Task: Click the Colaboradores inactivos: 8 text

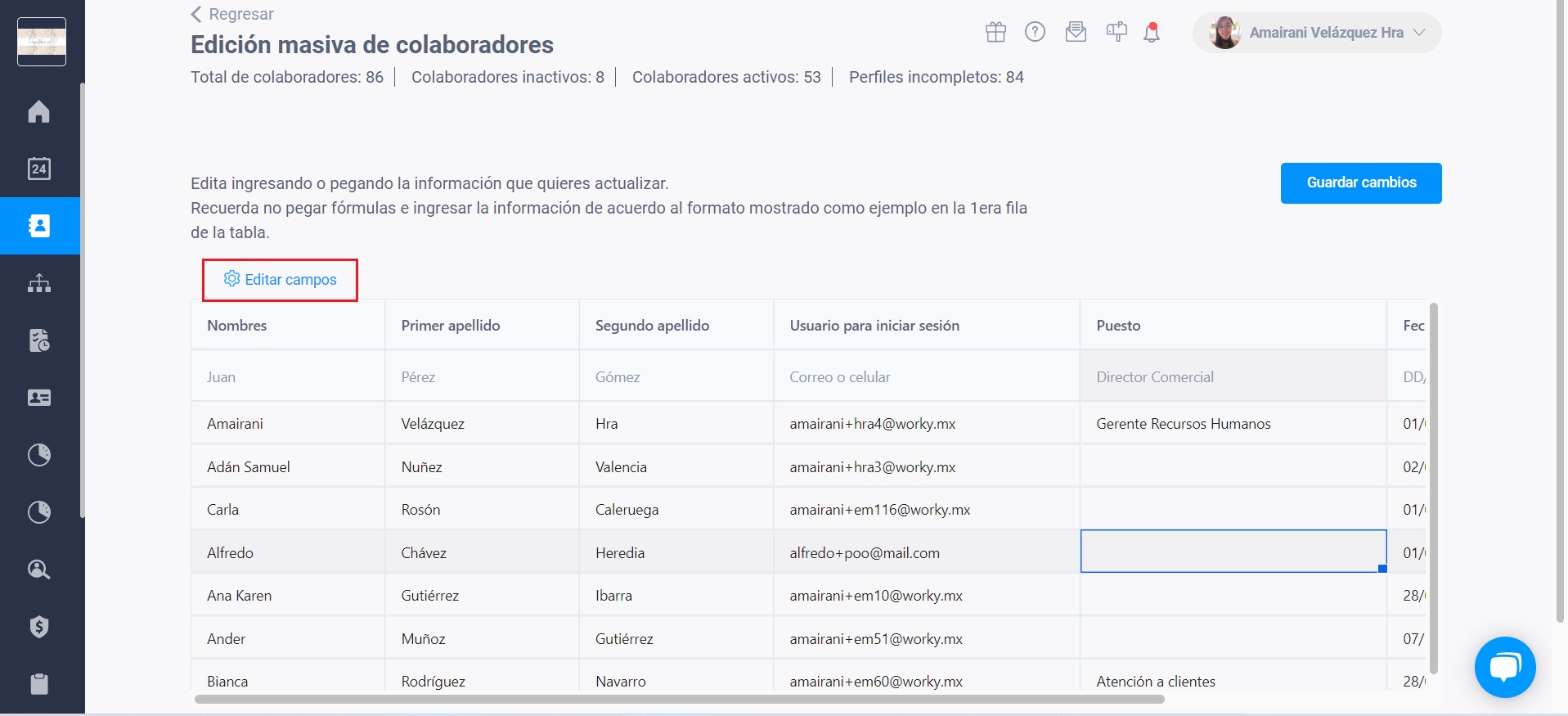Action: [508, 77]
